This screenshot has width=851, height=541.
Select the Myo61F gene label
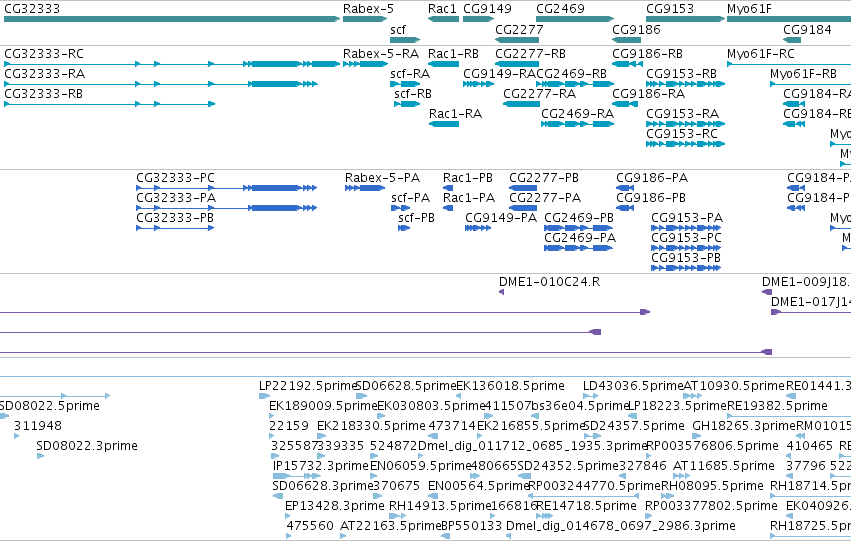click(x=749, y=9)
